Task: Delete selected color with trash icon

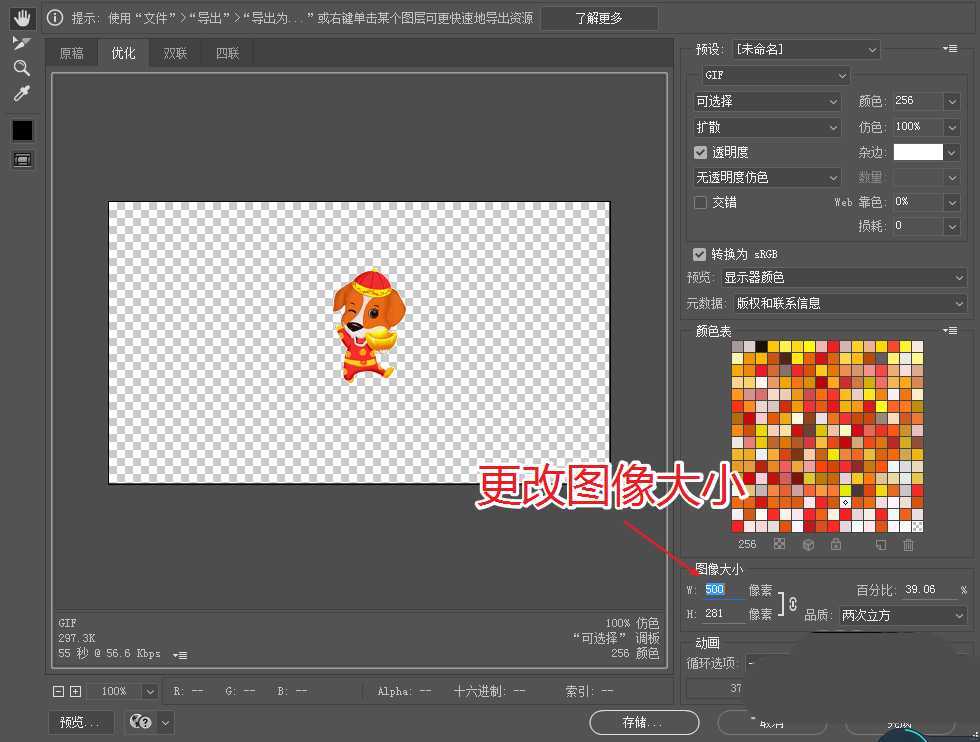Action: point(910,545)
